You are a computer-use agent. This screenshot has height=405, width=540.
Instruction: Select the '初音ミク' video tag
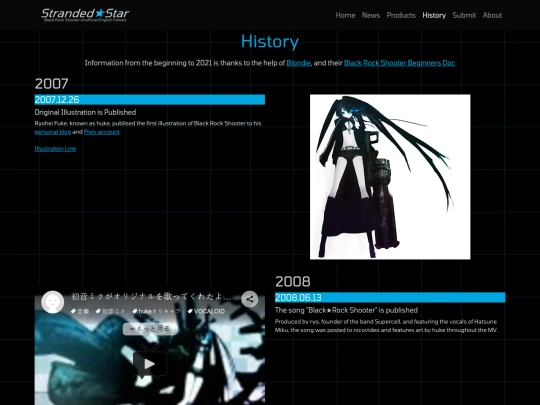point(110,311)
